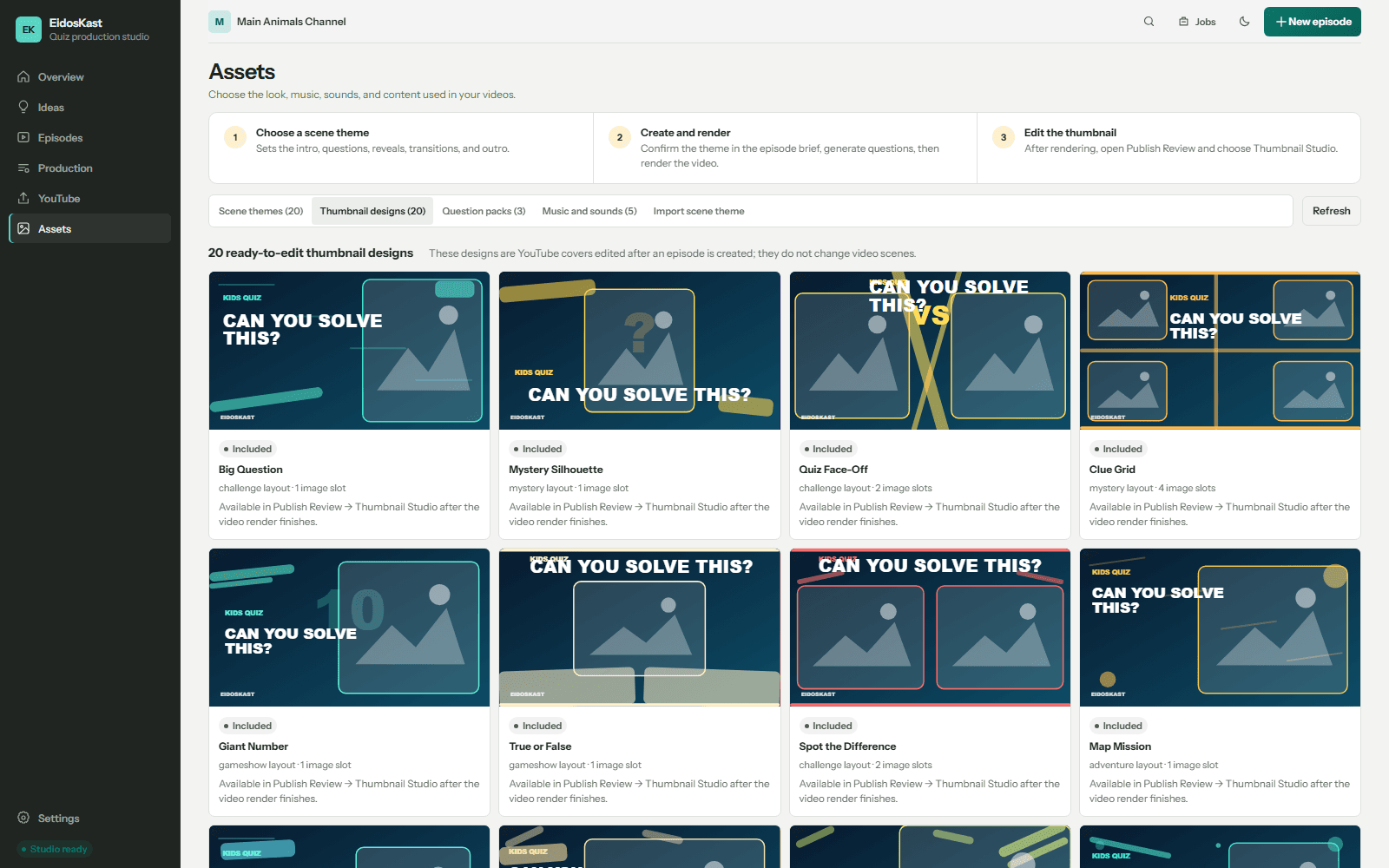Click the Main Animals Channel name

[x=291, y=22]
